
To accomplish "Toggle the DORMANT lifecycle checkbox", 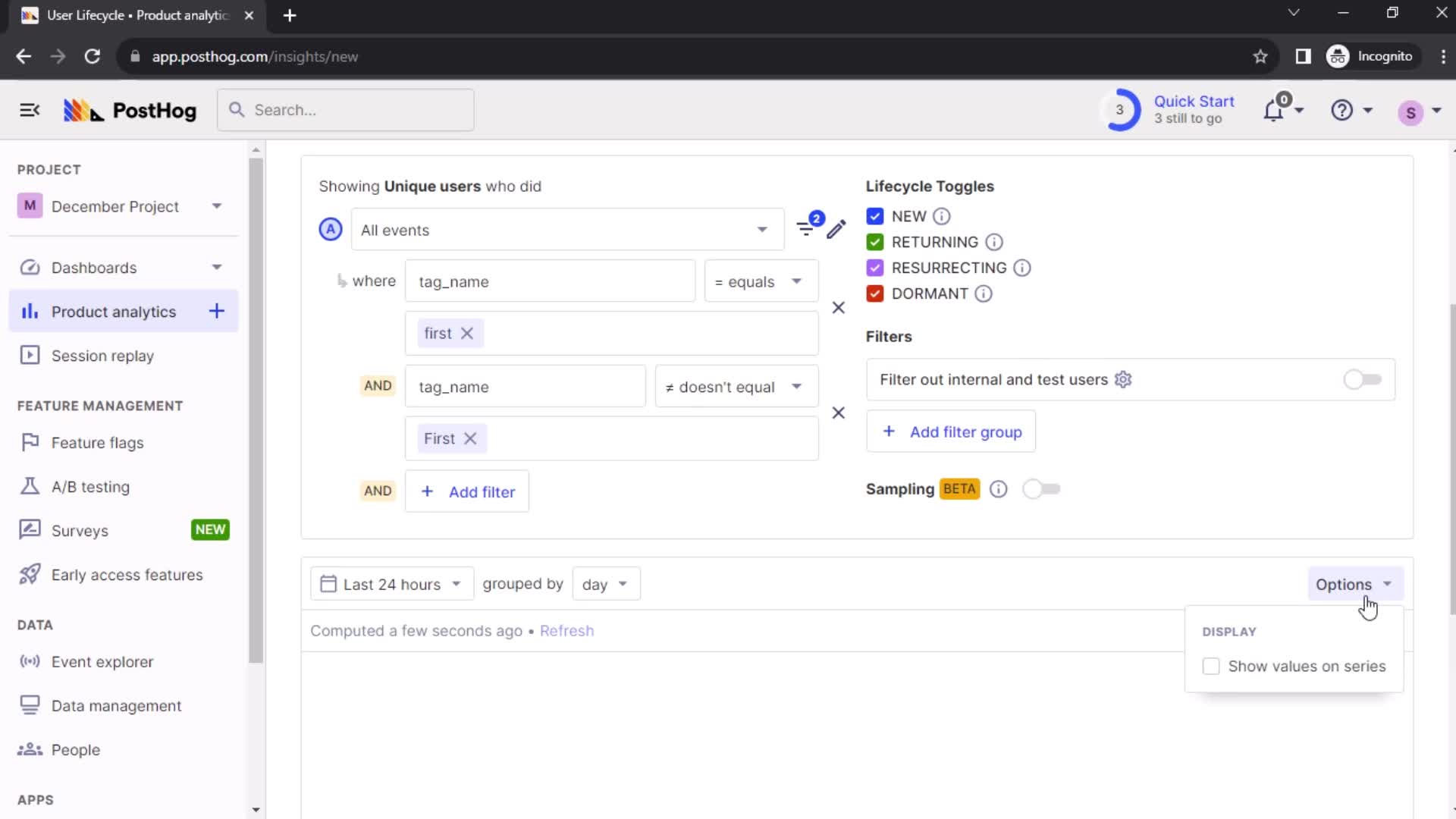I will 875,293.
